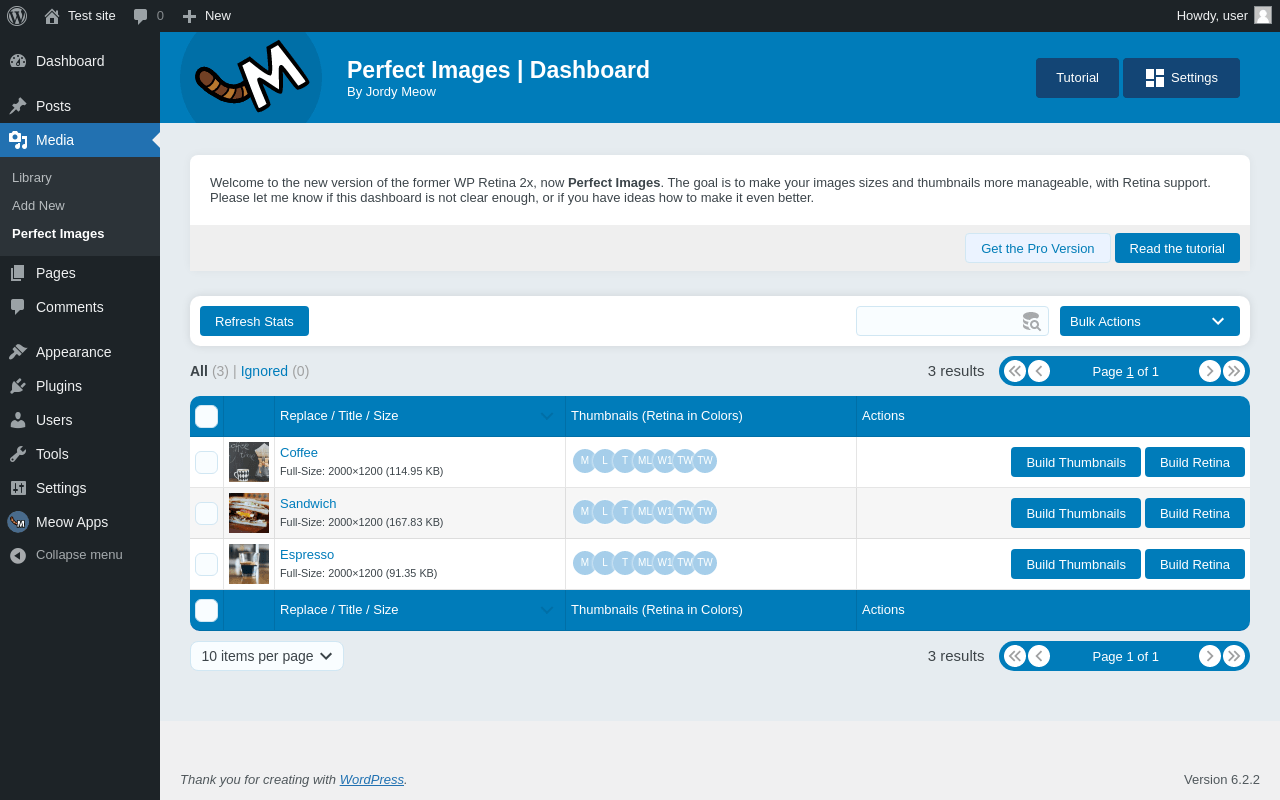The width and height of the screenshot is (1280, 800).
Task: Click the search icon in the search field
Action: point(1031,321)
